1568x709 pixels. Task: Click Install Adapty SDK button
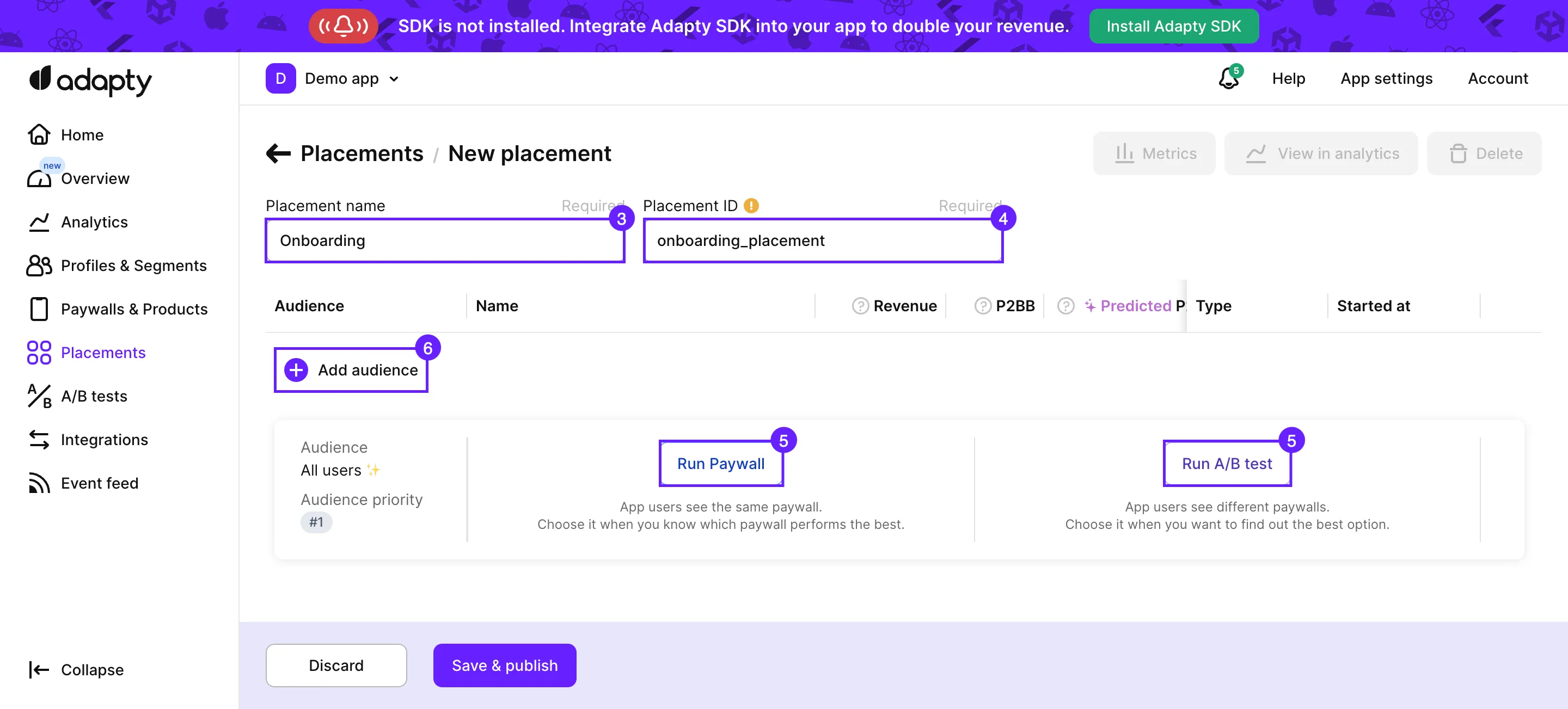point(1173,26)
